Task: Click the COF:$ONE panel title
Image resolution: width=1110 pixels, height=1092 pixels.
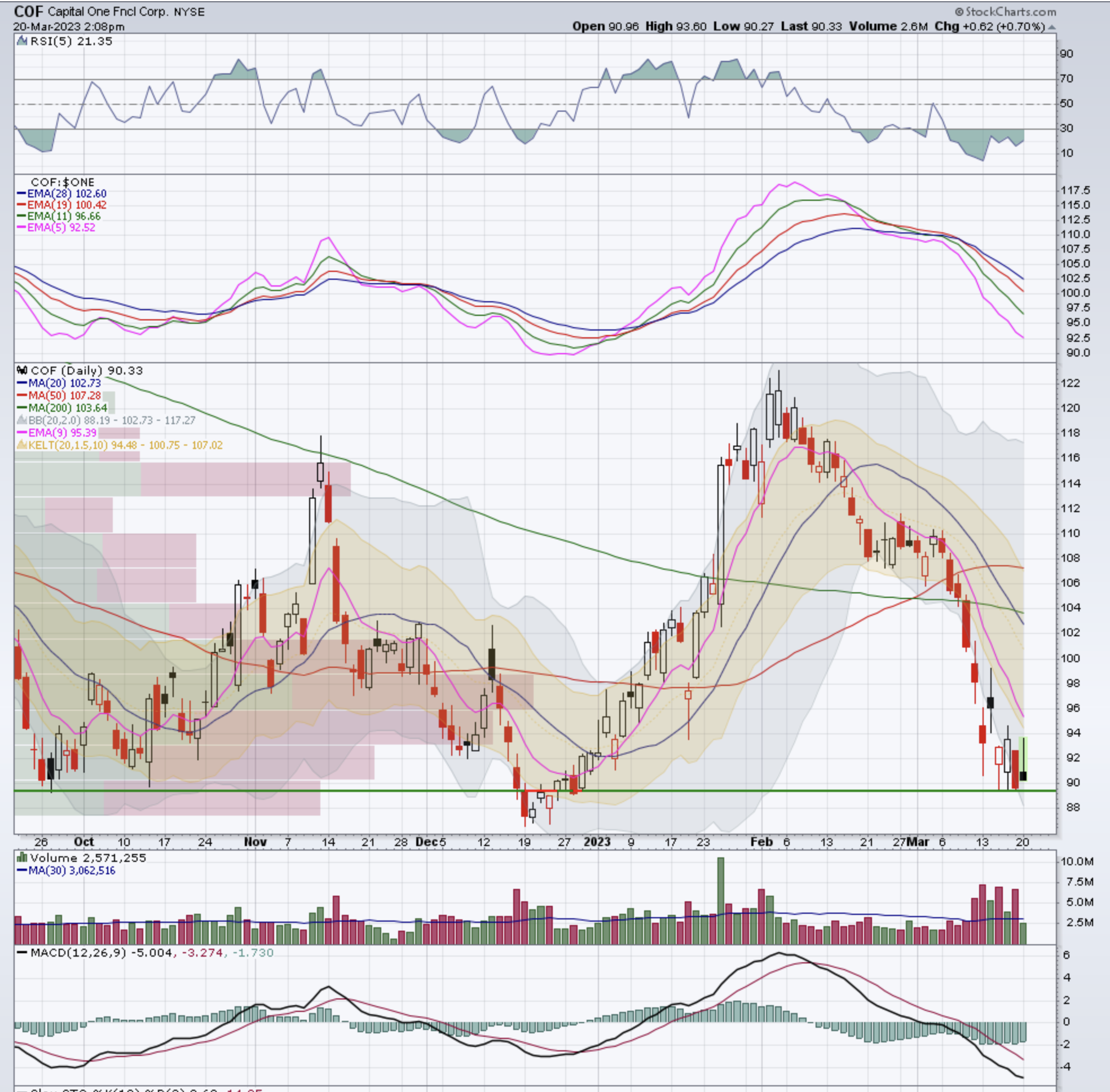Action: coord(63,182)
